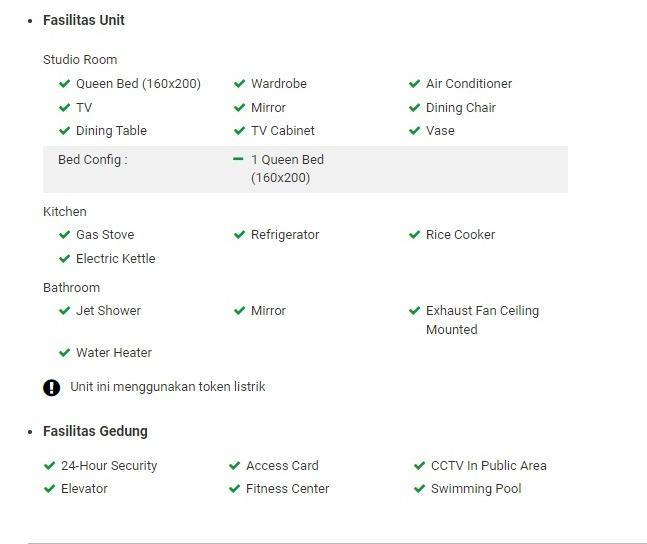Click the Bathroom section label
Screen dimensions: 647x544
point(71,288)
